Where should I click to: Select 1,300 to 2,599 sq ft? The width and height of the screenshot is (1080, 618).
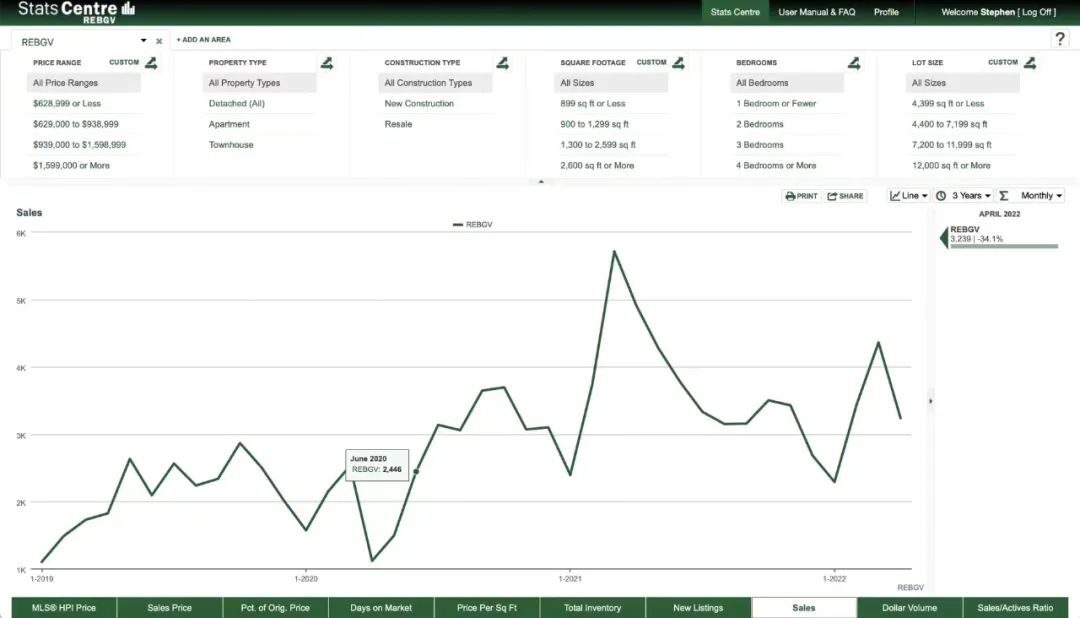click(598, 145)
